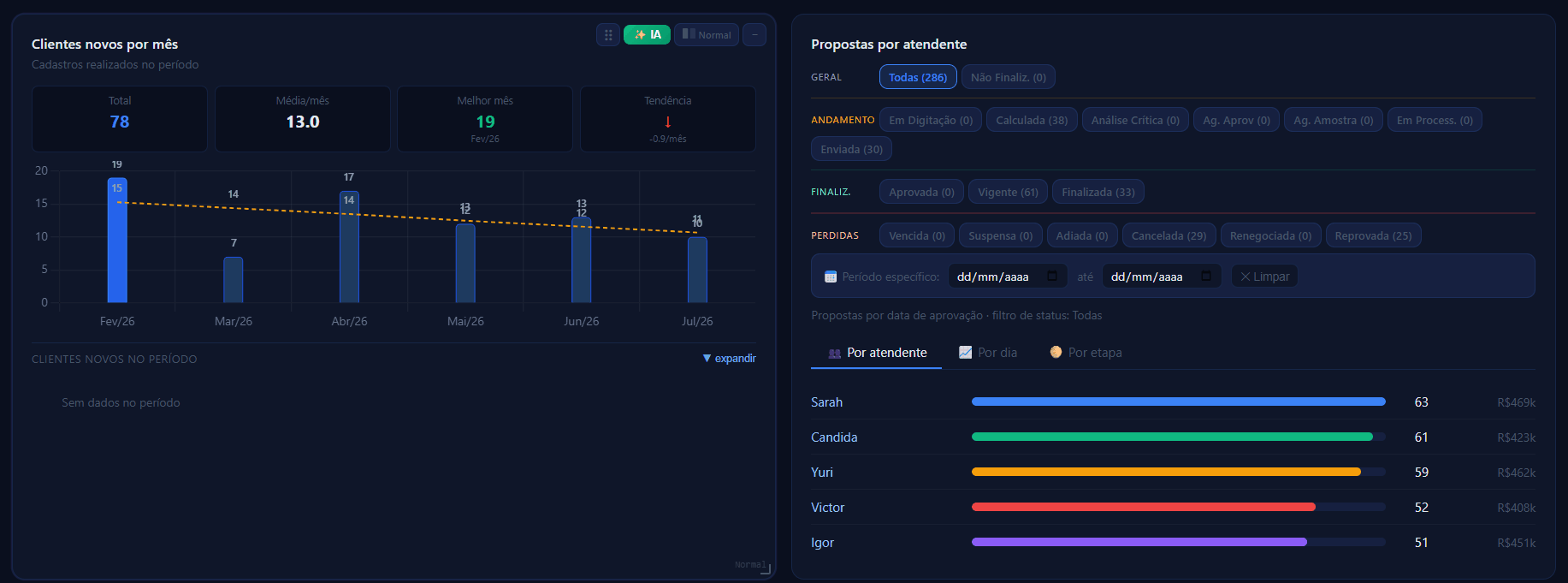Filter by Cancelada (29) status
The image size is (1568, 583).
pyautogui.click(x=1169, y=235)
